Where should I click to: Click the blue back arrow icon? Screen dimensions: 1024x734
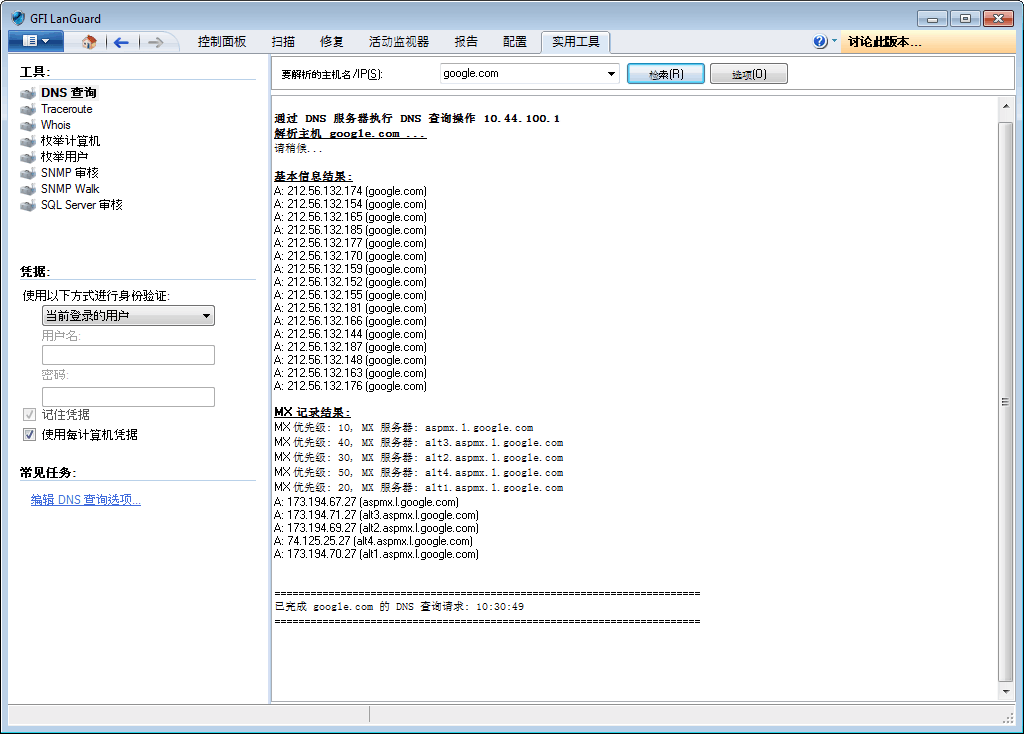point(121,42)
